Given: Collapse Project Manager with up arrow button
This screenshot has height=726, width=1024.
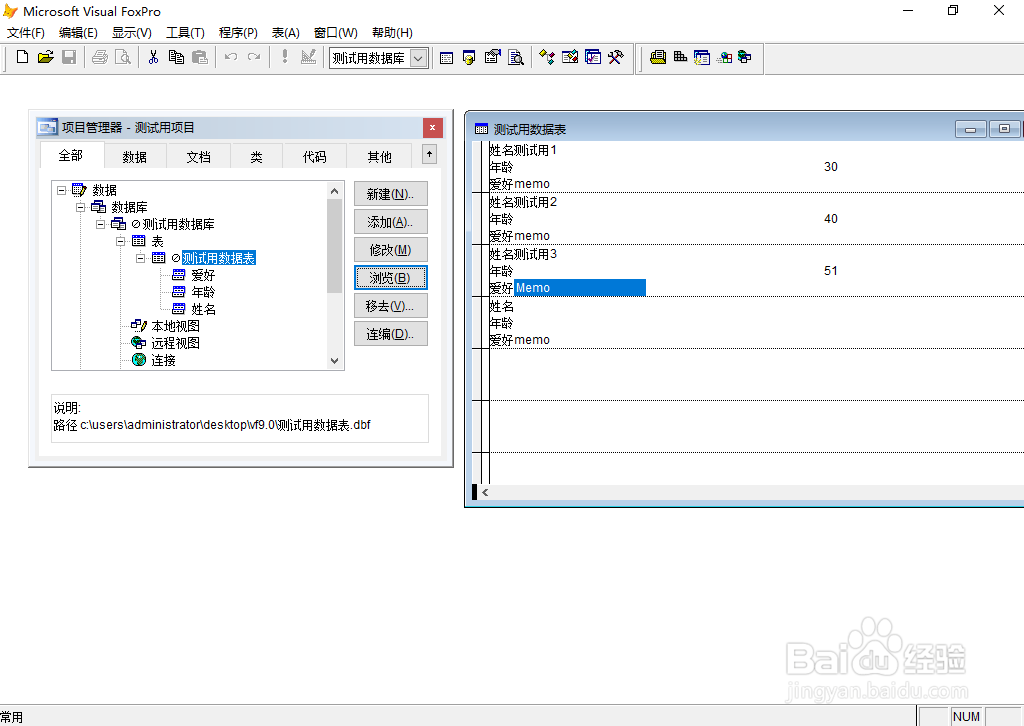Looking at the screenshot, I should pos(429,155).
